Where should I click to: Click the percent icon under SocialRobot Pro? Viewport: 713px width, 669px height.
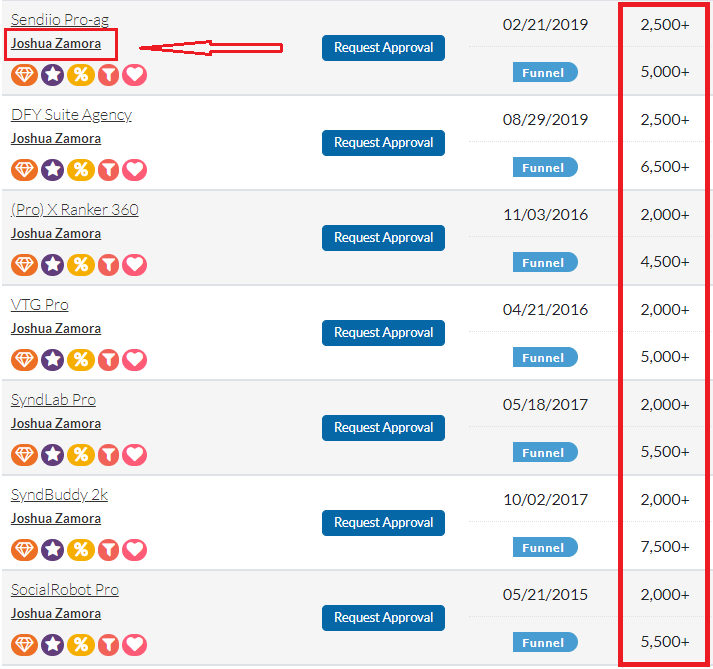pos(81,645)
